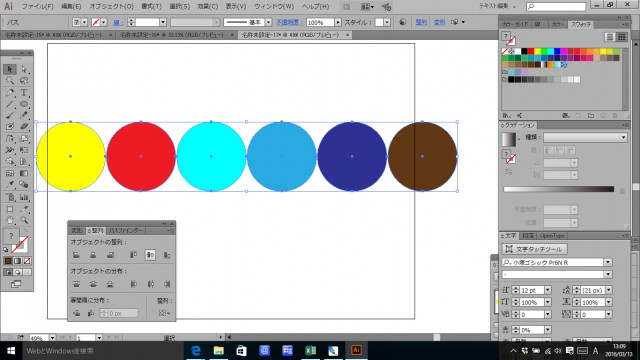The height and width of the screenshot is (360, 640).
Task: Open the ファイル(F) menu
Action: pyautogui.click(x=37, y=7)
